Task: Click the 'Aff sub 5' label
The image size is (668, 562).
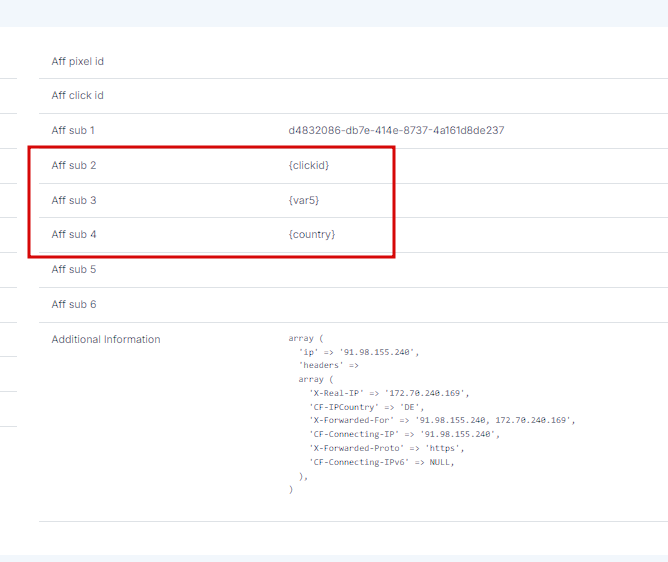Action: pyautogui.click(x=74, y=269)
